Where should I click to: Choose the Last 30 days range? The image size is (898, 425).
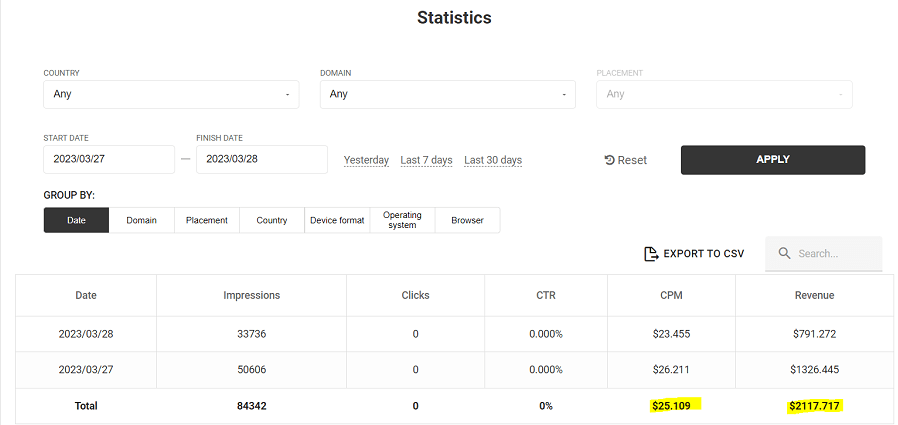[493, 160]
